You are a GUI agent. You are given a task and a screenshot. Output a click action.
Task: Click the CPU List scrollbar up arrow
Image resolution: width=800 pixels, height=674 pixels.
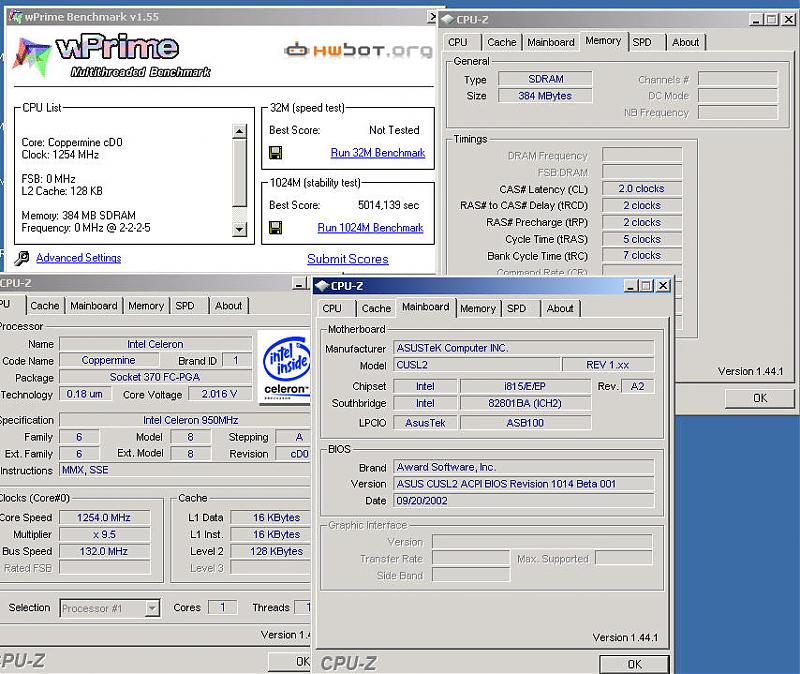[x=239, y=131]
